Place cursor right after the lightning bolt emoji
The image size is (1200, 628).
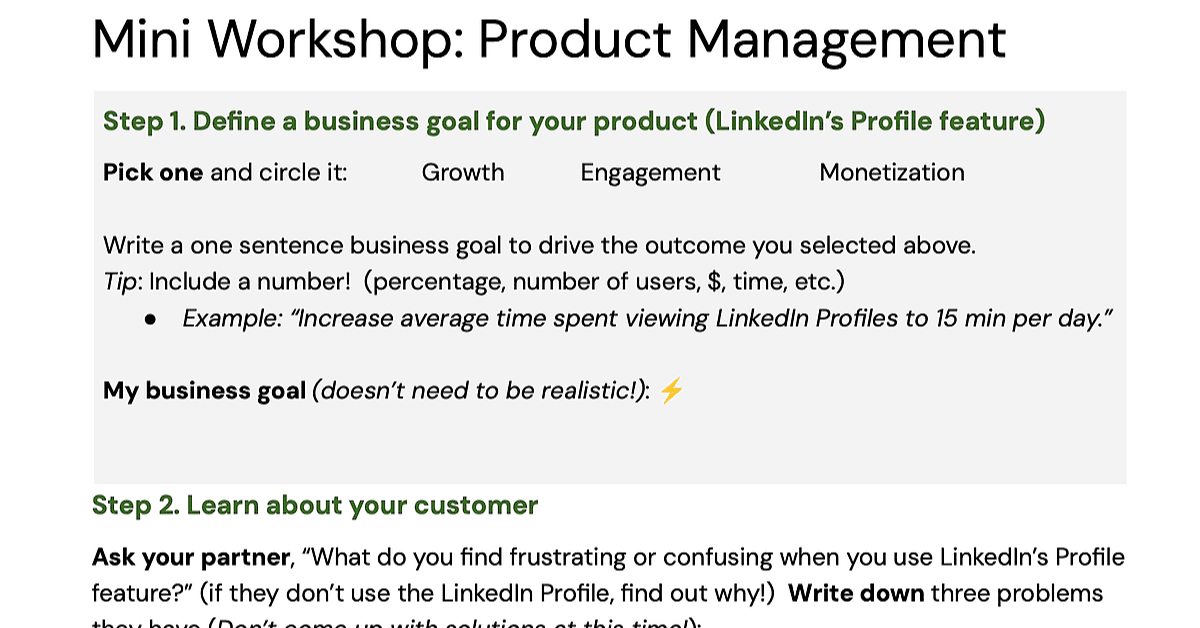(686, 391)
